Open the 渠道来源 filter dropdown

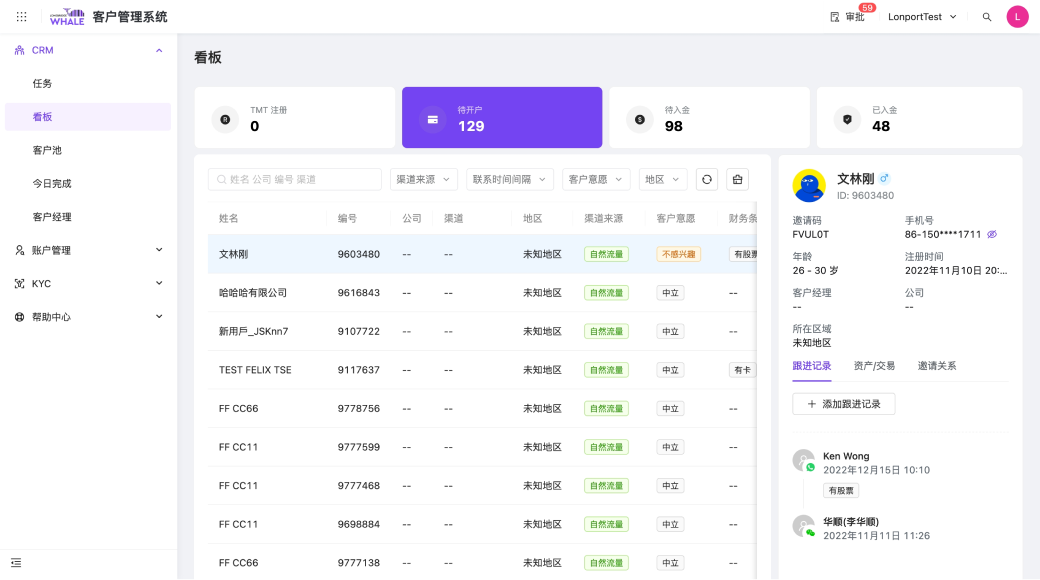[x=423, y=179]
